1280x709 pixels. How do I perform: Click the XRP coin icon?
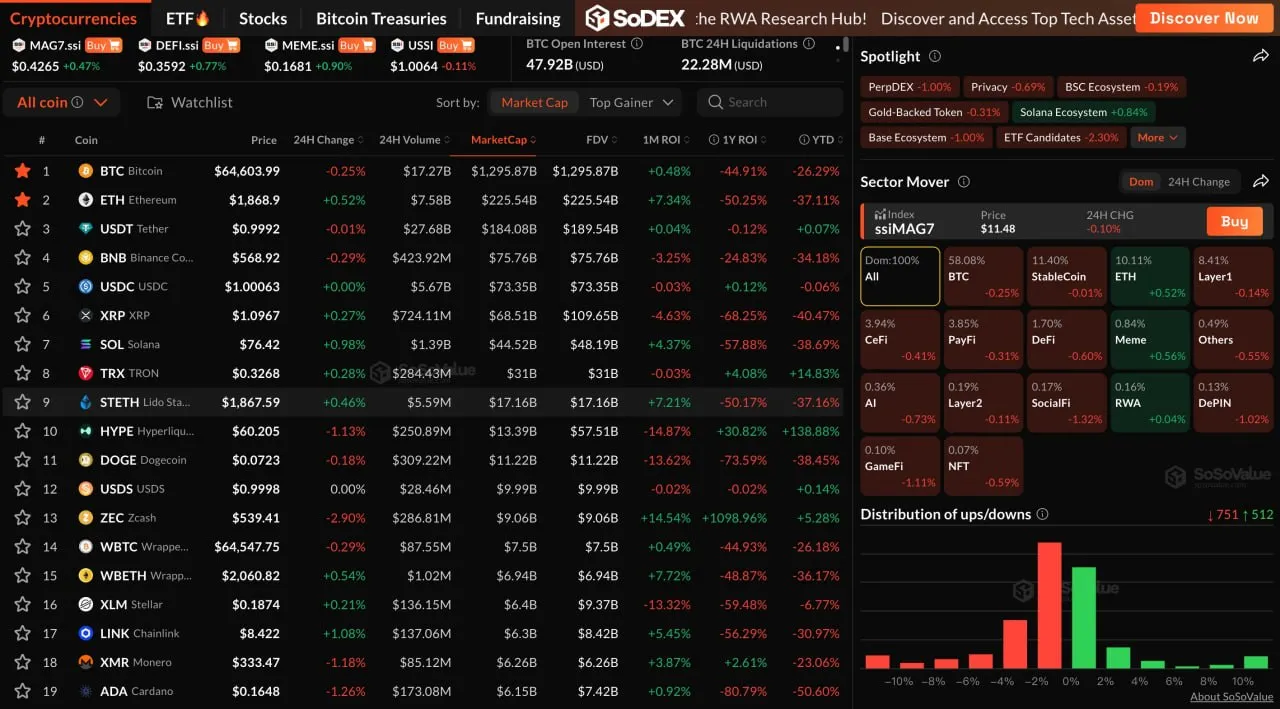pyautogui.click(x=86, y=316)
